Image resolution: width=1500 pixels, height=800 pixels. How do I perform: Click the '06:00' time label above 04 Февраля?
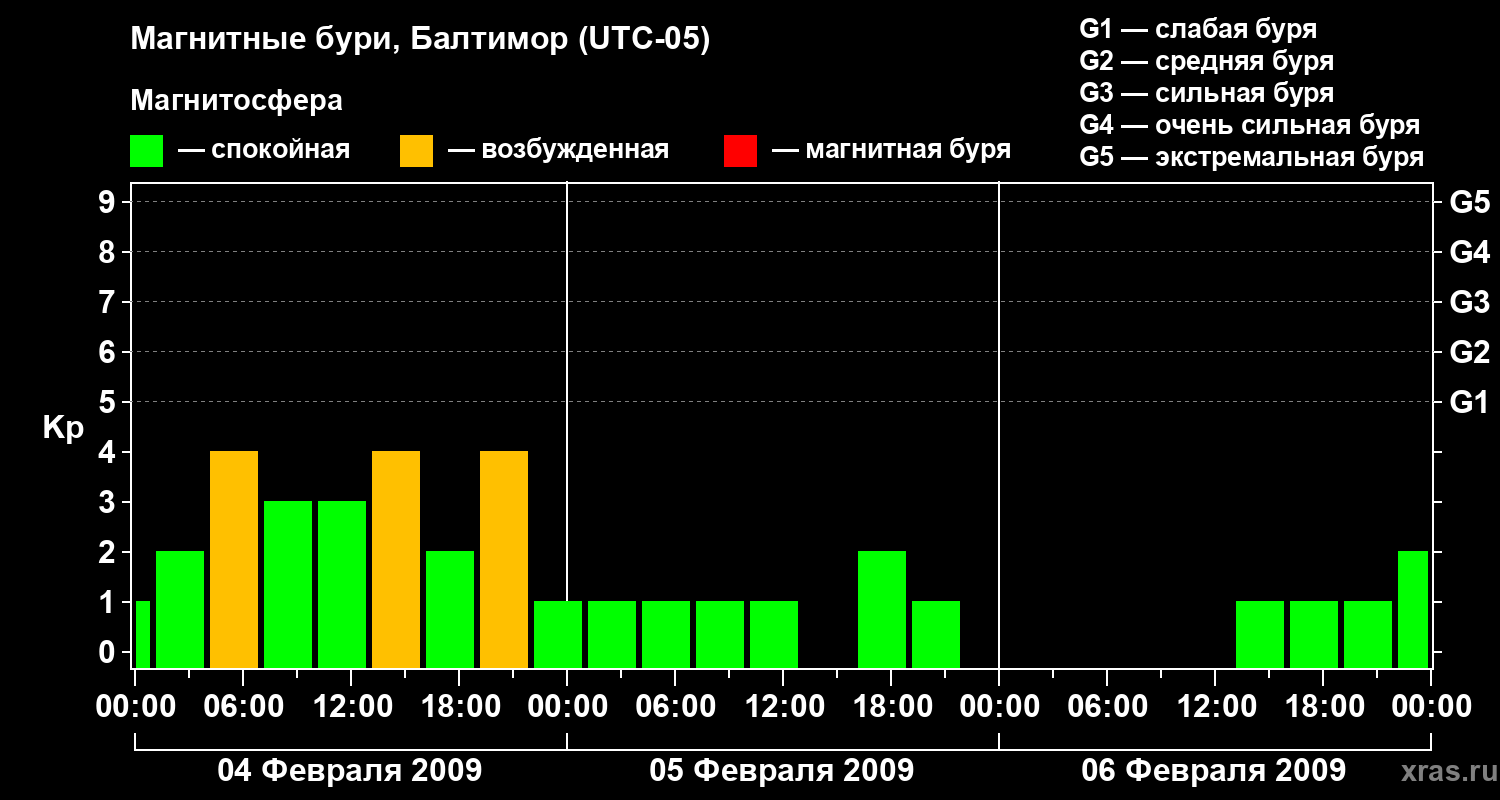(243, 707)
